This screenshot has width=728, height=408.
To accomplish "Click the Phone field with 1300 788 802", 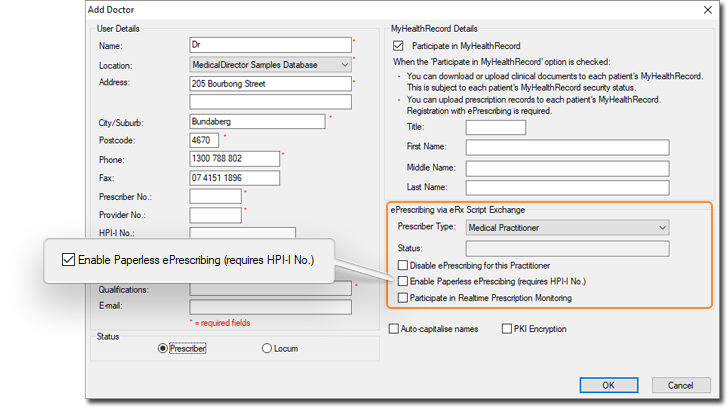I will [234, 159].
